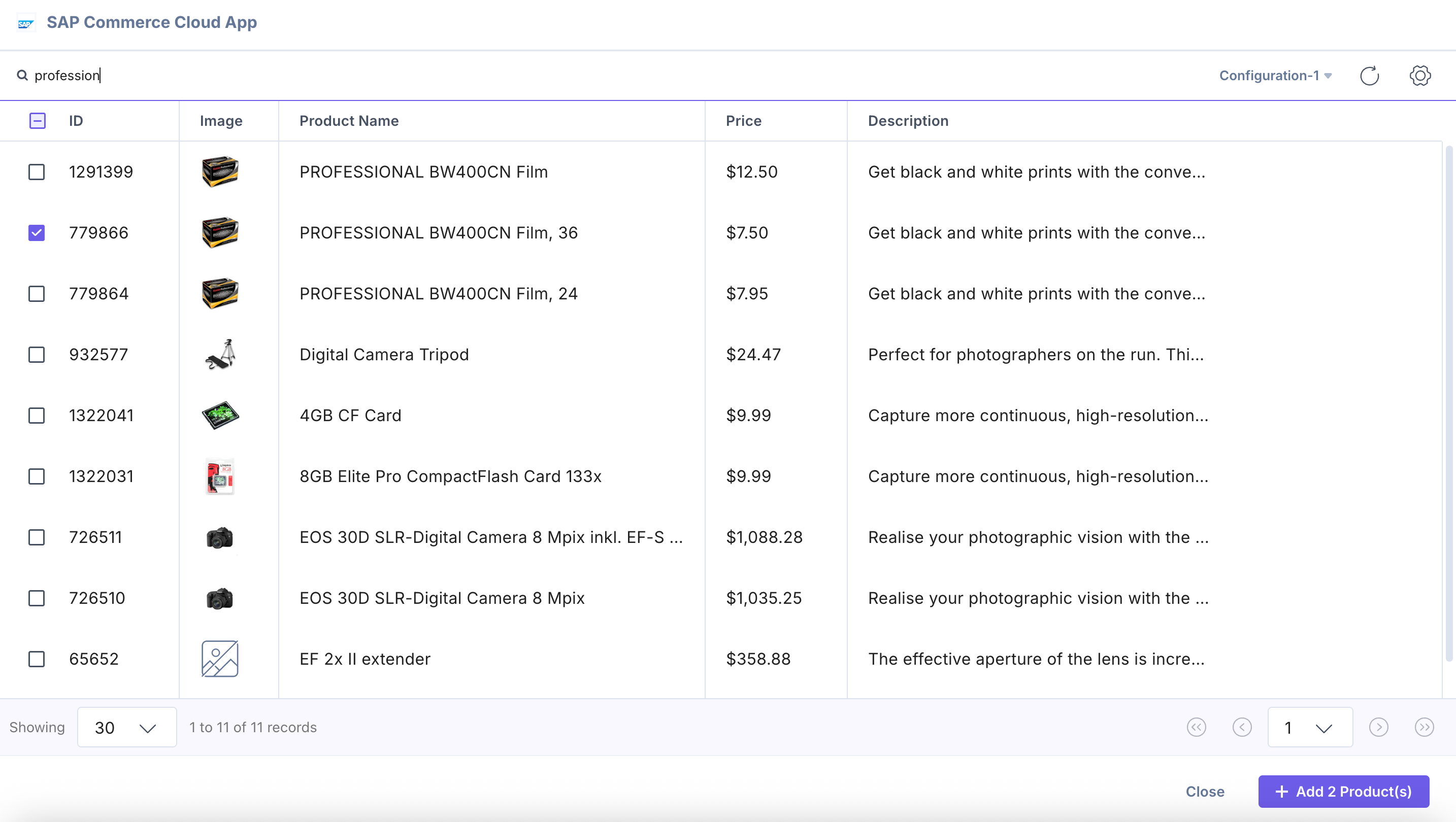The height and width of the screenshot is (822, 1456).
Task: Click the 1 to 11 of 11 records text
Action: point(253,727)
